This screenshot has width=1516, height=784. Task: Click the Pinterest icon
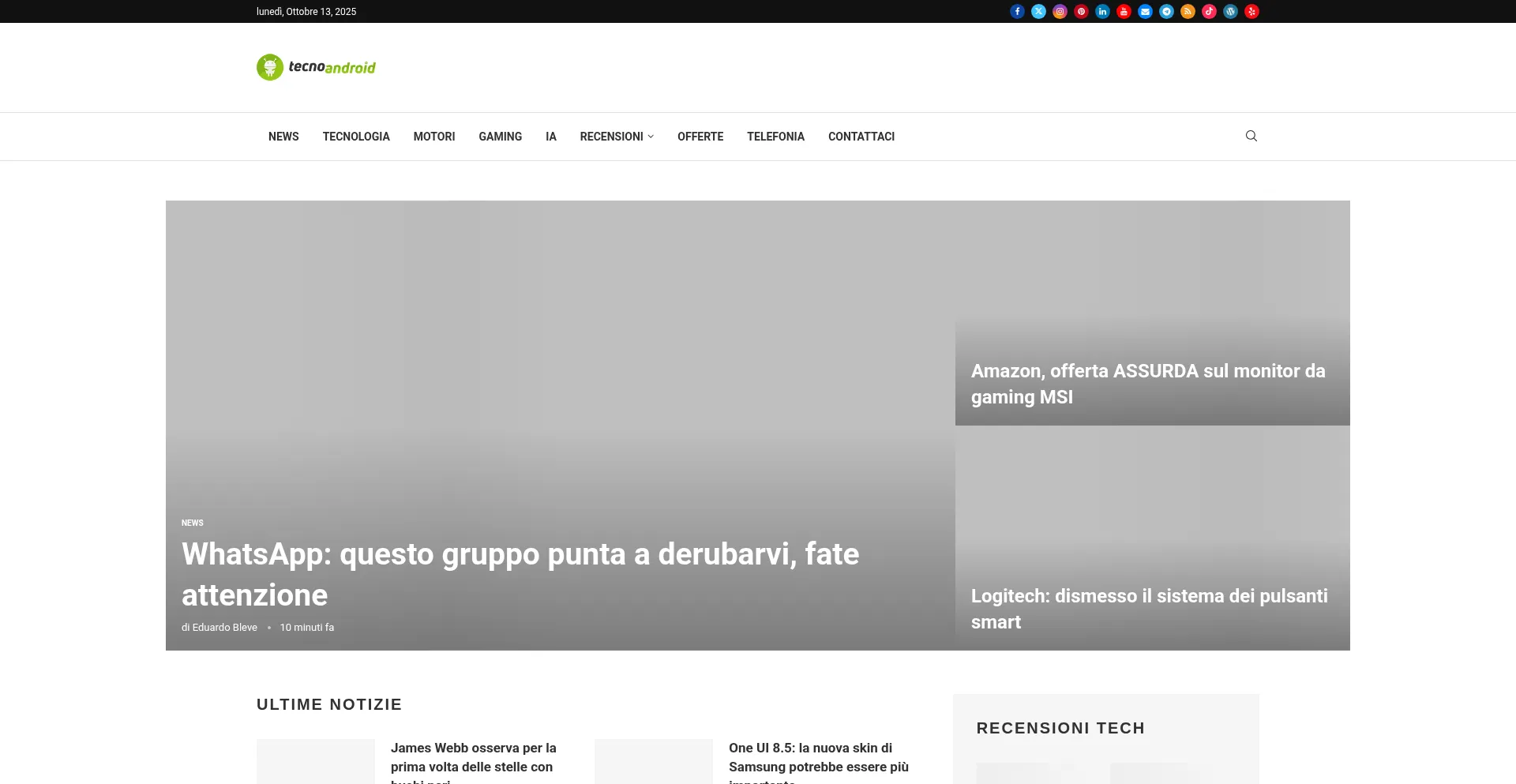1081,12
